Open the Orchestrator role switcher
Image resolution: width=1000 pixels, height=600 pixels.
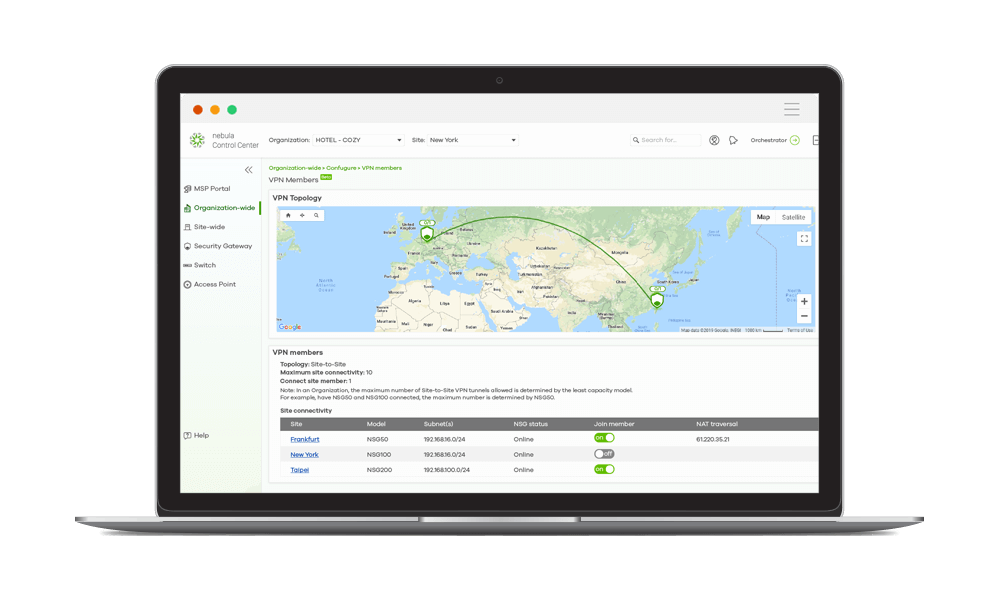(775, 140)
